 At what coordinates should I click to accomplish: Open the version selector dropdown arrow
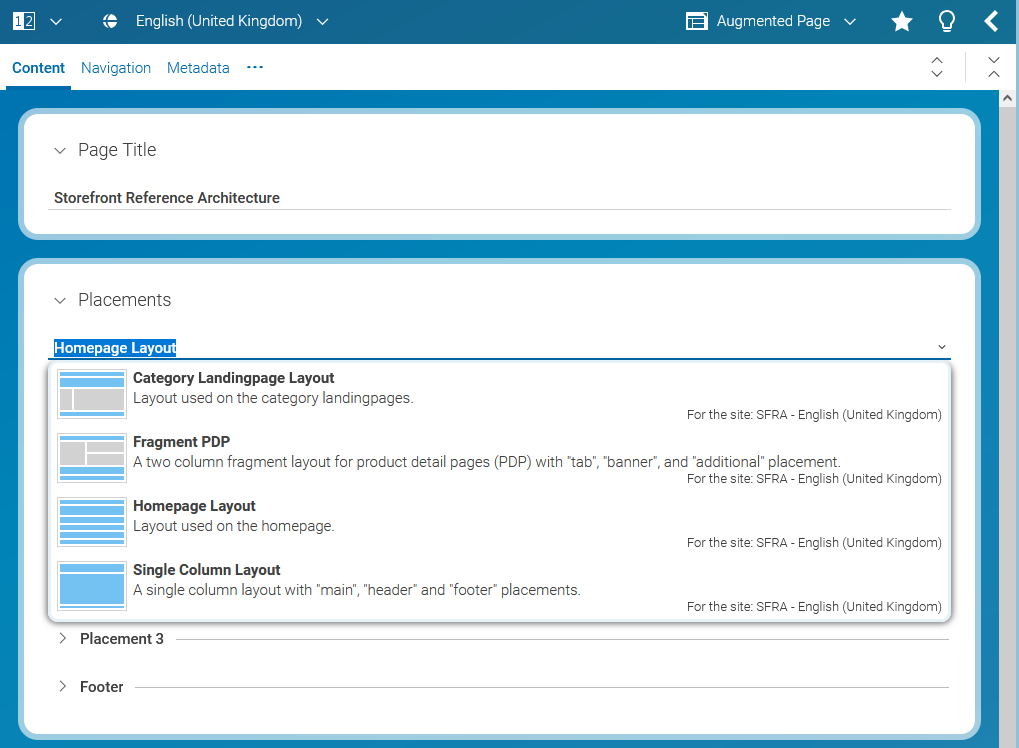tap(55, 21)
